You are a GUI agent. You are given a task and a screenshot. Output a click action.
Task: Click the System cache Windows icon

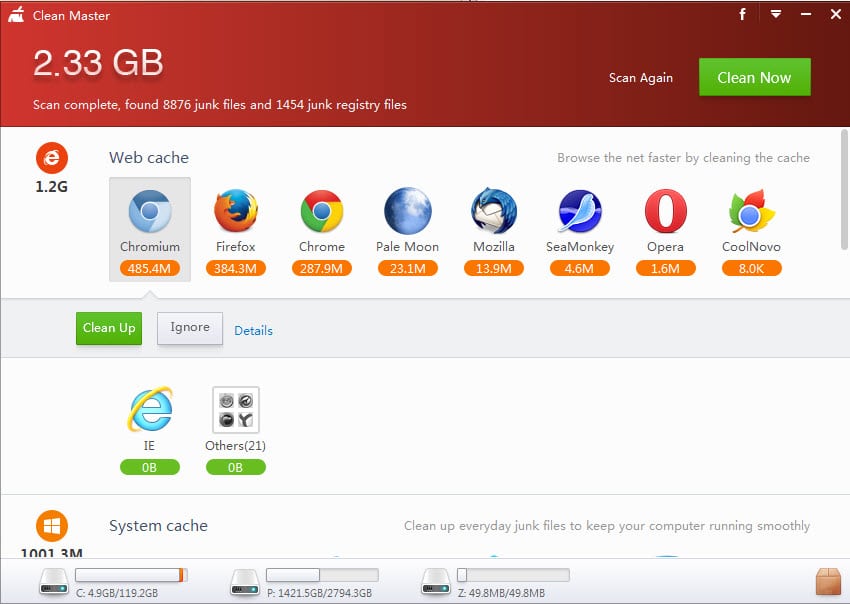[x=51, y=526]
